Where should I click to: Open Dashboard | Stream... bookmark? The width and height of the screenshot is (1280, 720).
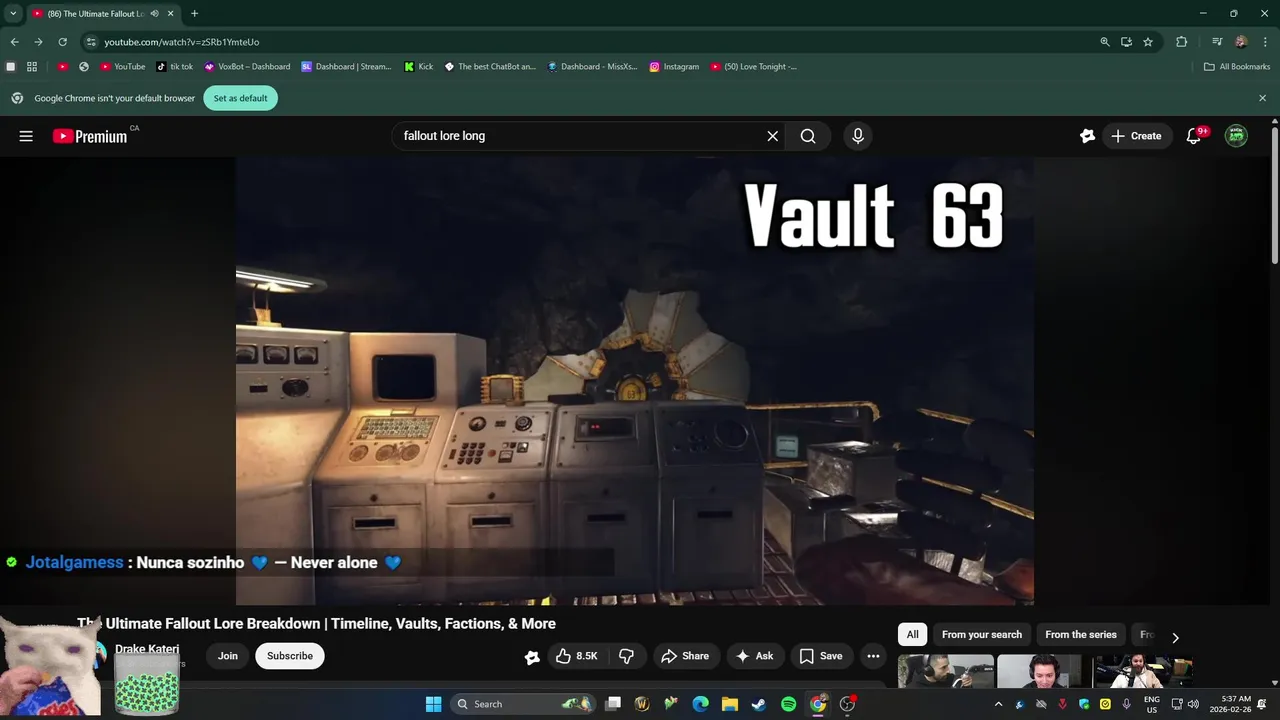346,67
